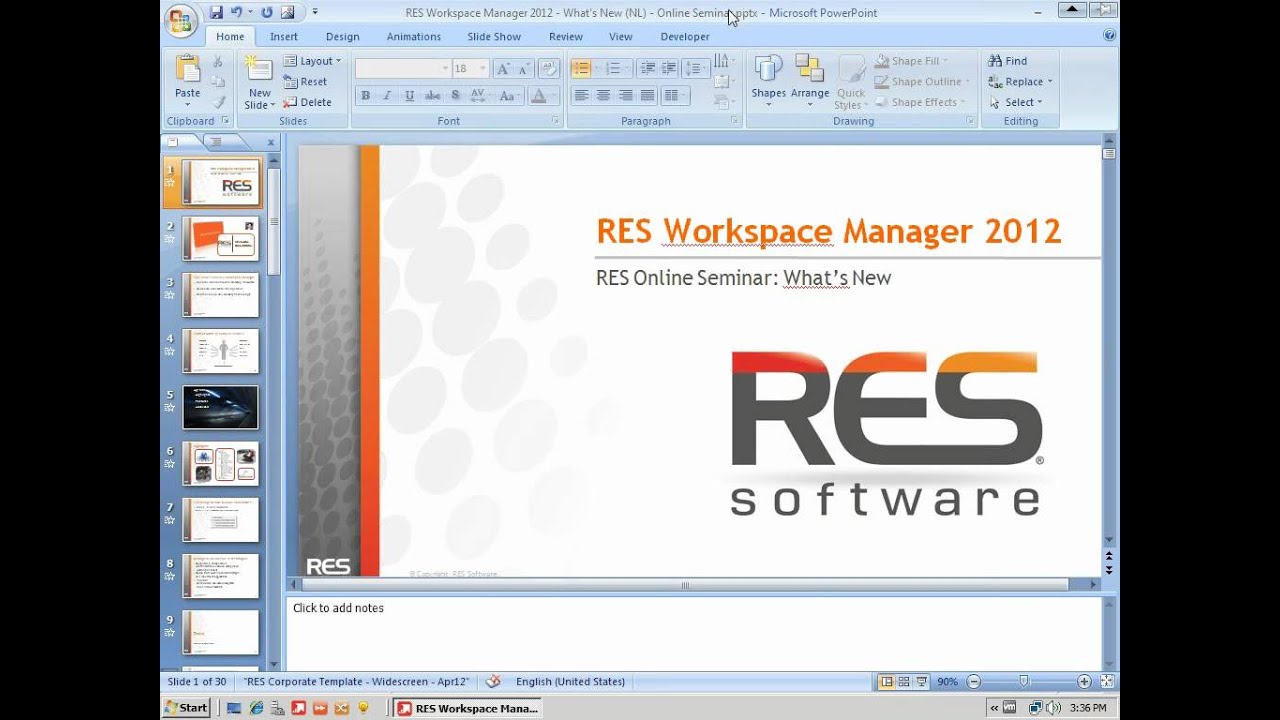Image resolution: width=1280 pixels, height=720 pixels.
Task: Switch to the Developer tab
Action: point(685,37)
